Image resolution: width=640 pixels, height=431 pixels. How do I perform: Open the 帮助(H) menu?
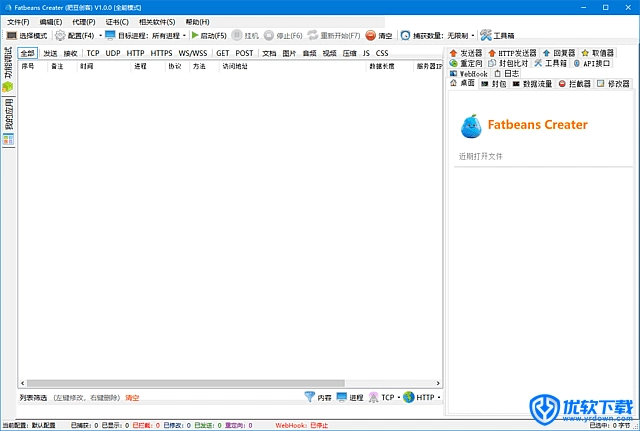point(198,22)
